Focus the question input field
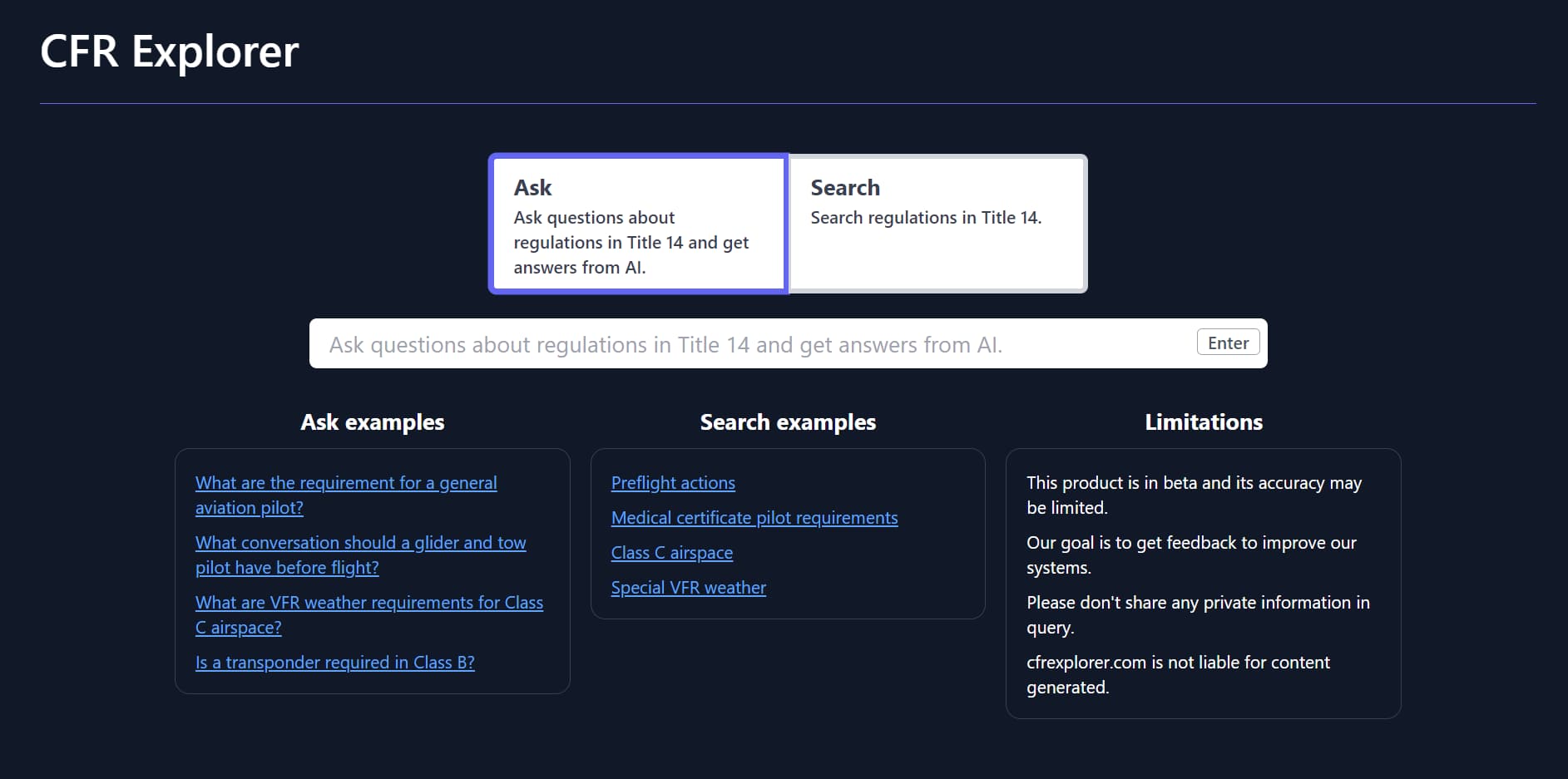 tap(749, 344)
